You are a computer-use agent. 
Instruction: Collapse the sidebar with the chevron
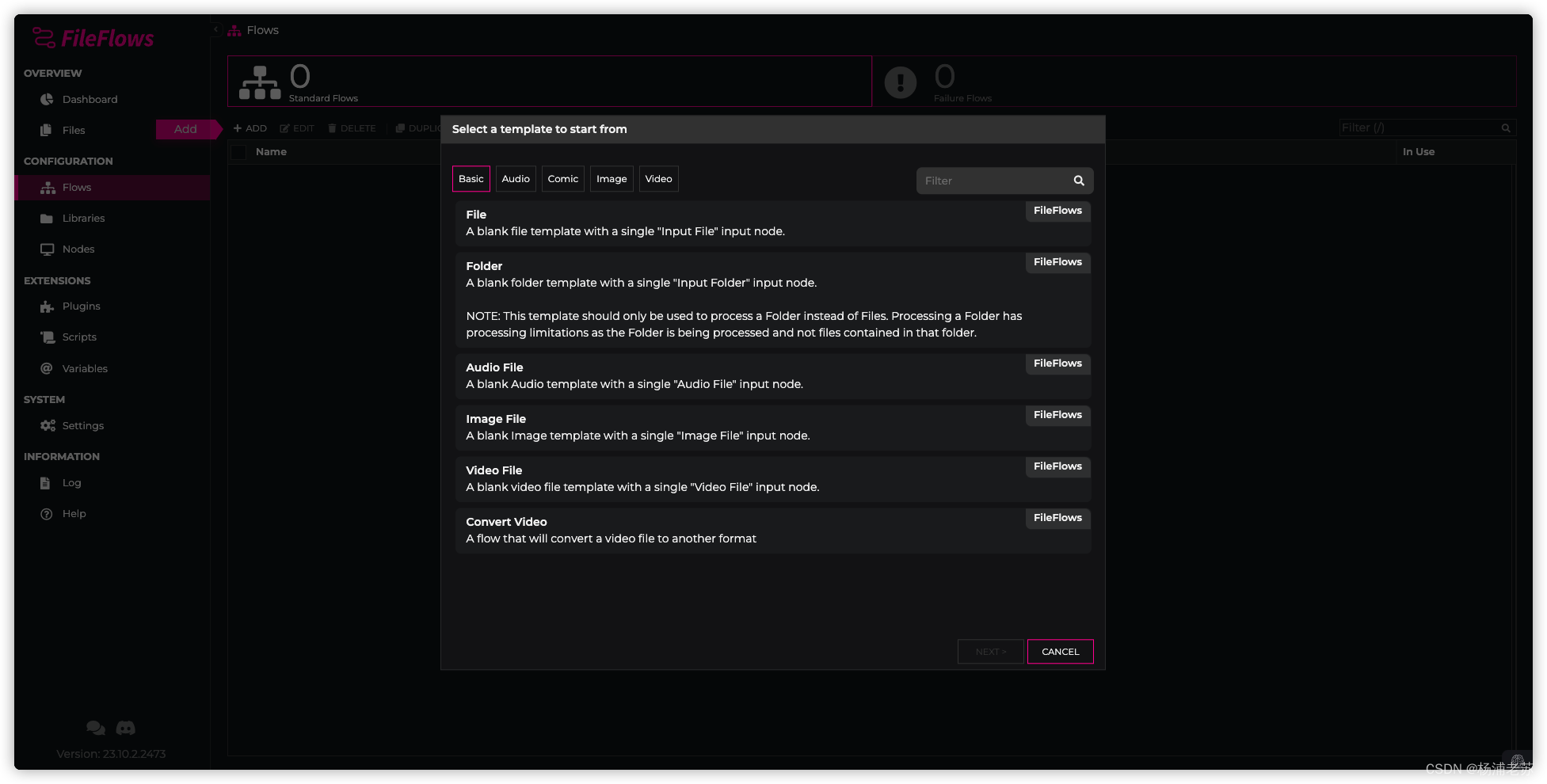(215, 29)
